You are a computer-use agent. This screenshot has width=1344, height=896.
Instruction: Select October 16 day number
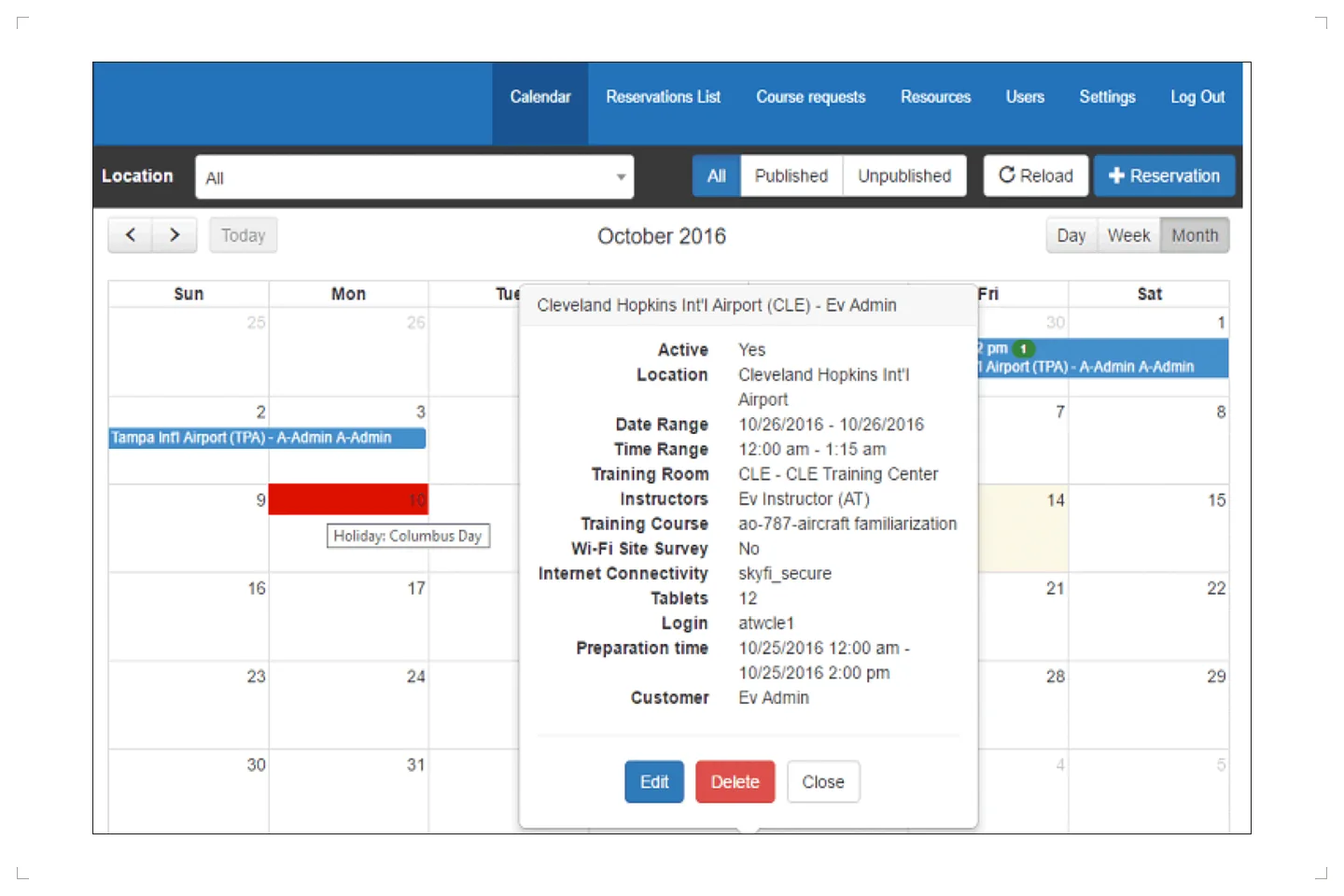click(x=257, y=588)
